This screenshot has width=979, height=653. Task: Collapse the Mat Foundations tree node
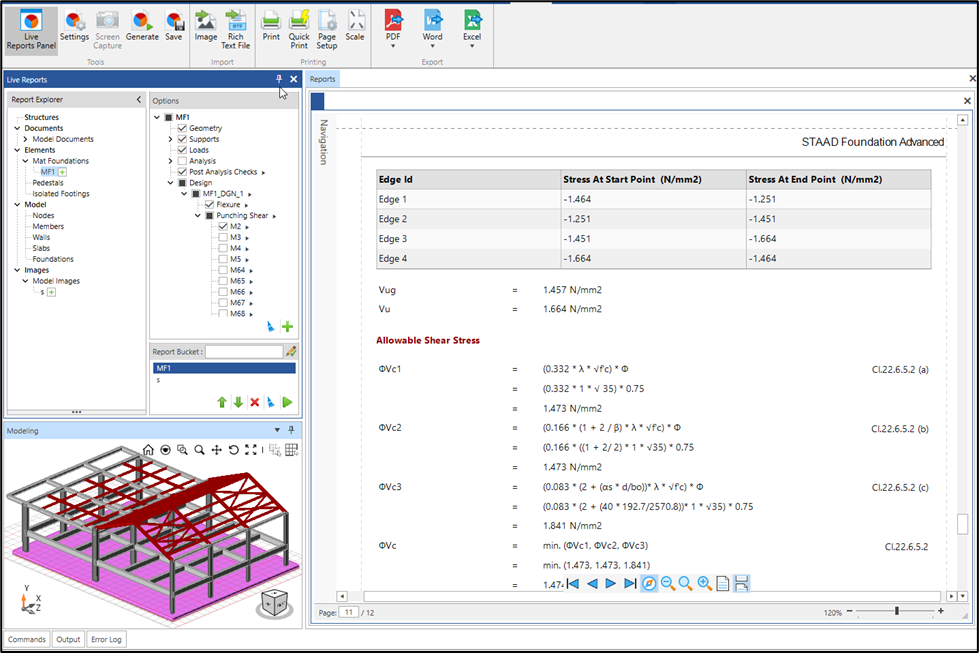tap(26, 161)
